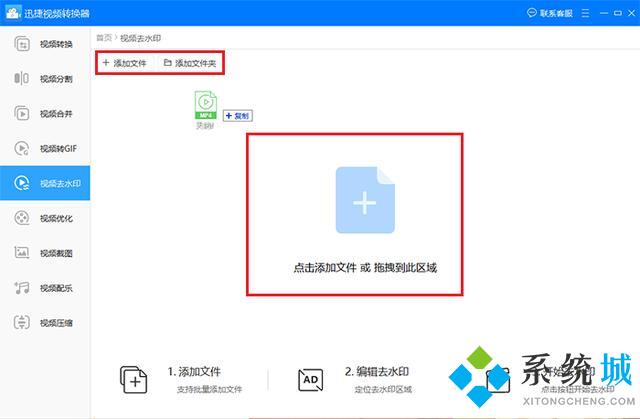Maximize the window

618,13
